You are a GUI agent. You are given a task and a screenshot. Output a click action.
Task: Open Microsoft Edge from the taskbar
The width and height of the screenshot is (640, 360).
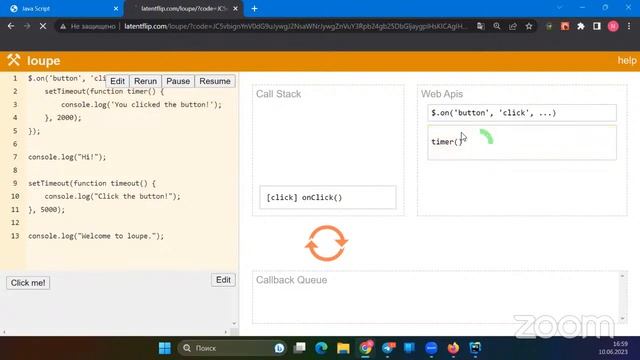pyautogui.click(x=322, y=348)
